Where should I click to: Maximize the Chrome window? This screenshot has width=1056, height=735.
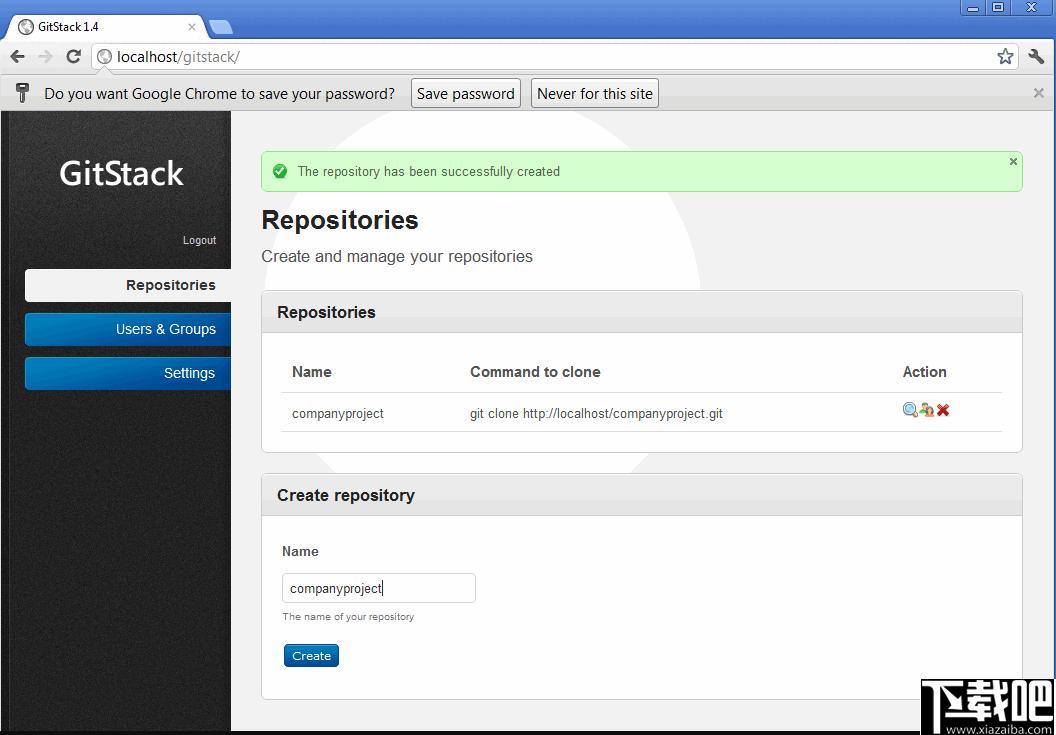pyautogui.click(x=998, y=7)
